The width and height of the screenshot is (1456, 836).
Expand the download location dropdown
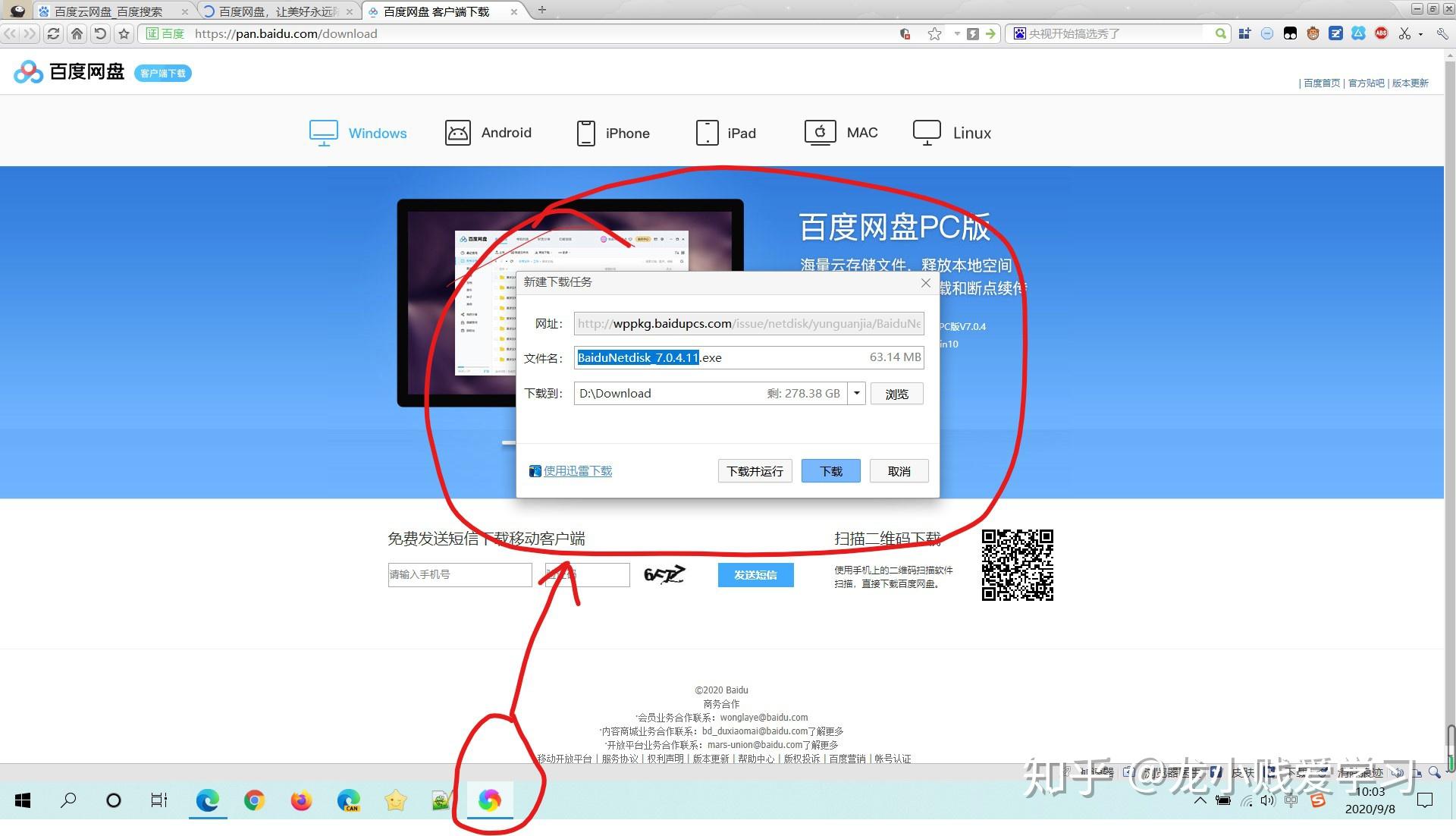pyautogui.click(x=856, y=393)
